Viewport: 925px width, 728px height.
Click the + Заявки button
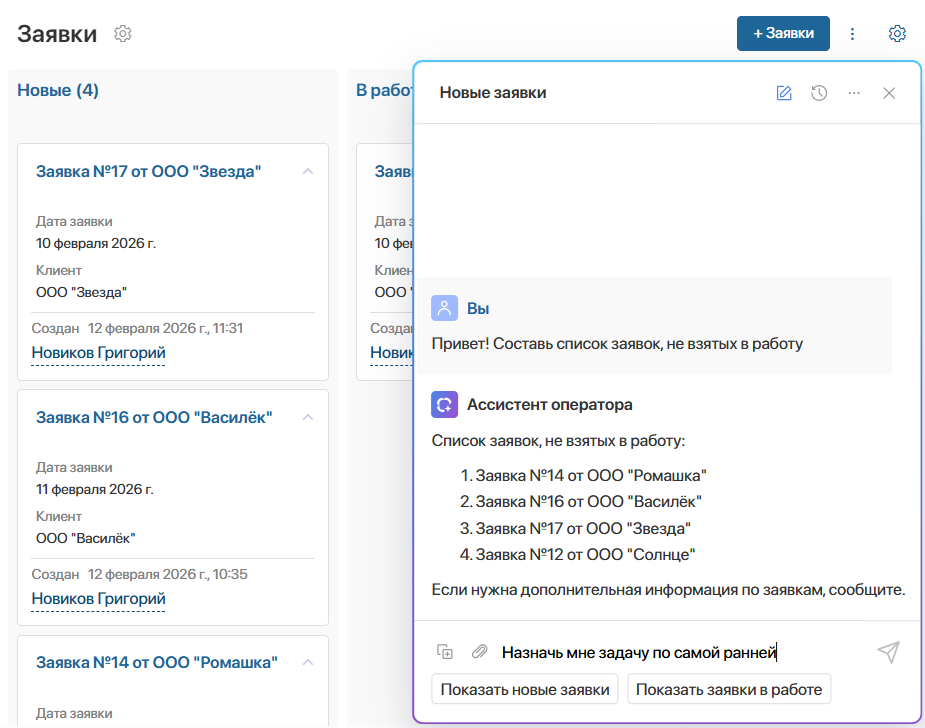783,33
